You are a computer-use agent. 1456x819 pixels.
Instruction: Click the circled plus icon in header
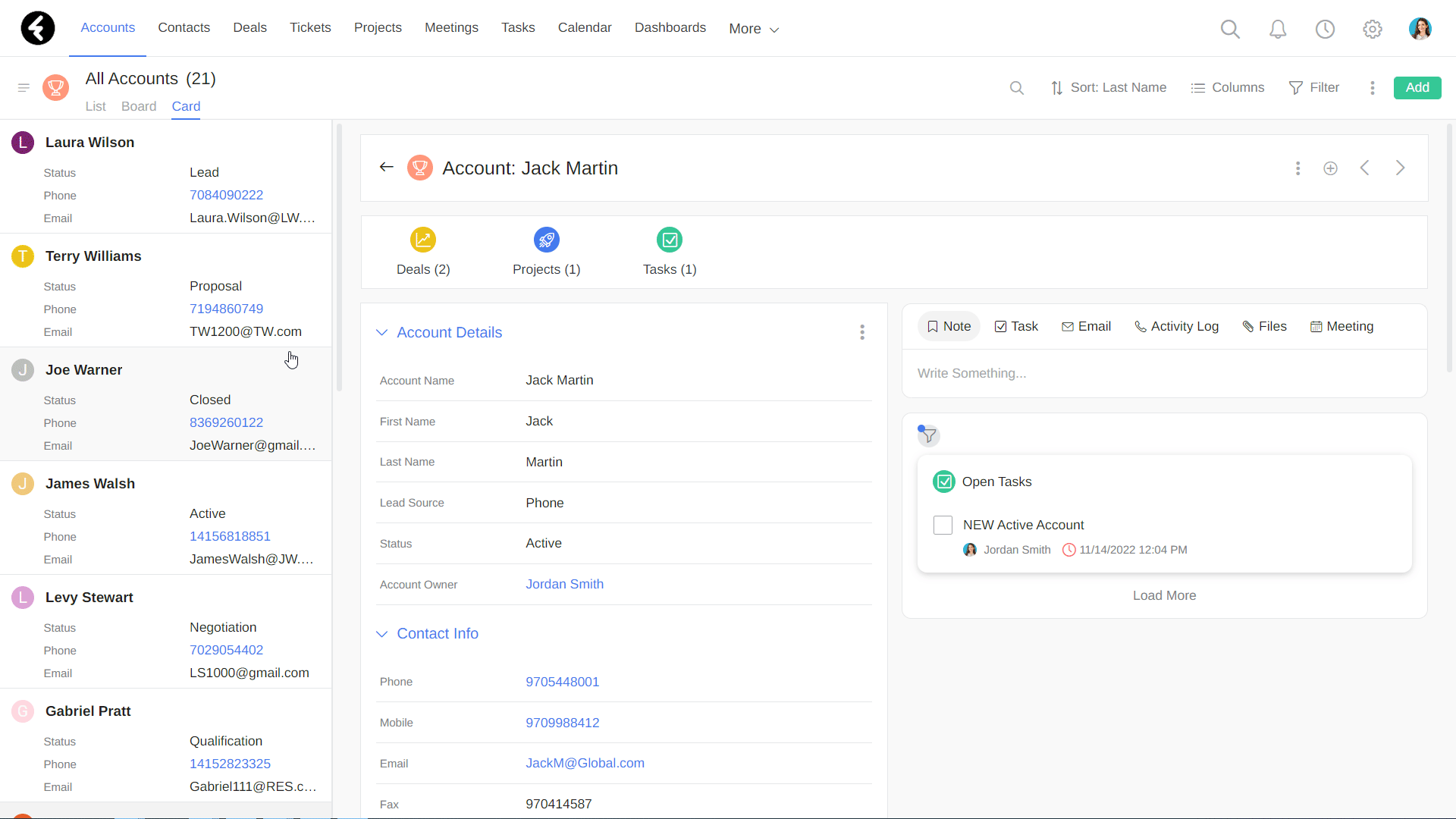point(1331,168)
